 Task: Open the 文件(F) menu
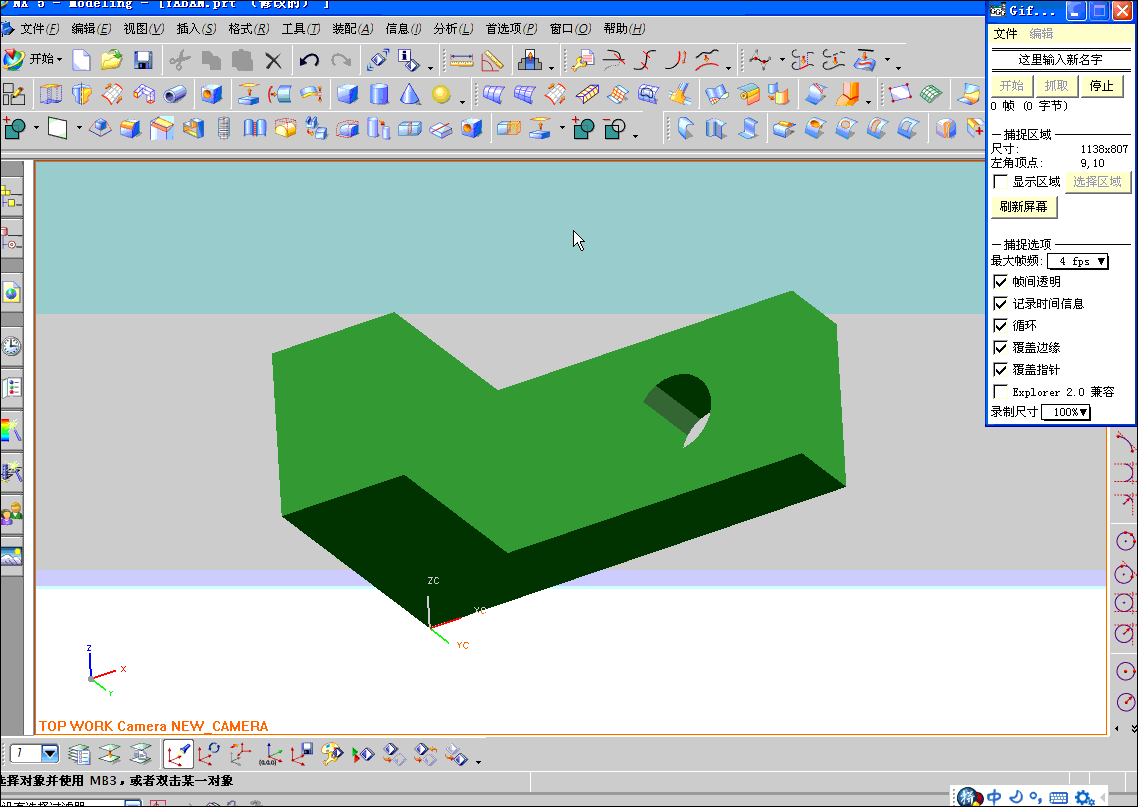tap(39, 29)
